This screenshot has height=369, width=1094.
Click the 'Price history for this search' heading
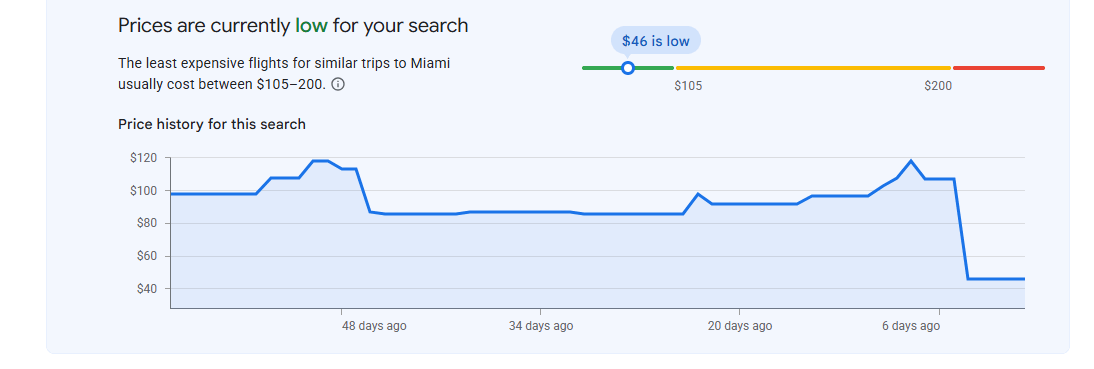pyautogui.click(x=212, y=124)
